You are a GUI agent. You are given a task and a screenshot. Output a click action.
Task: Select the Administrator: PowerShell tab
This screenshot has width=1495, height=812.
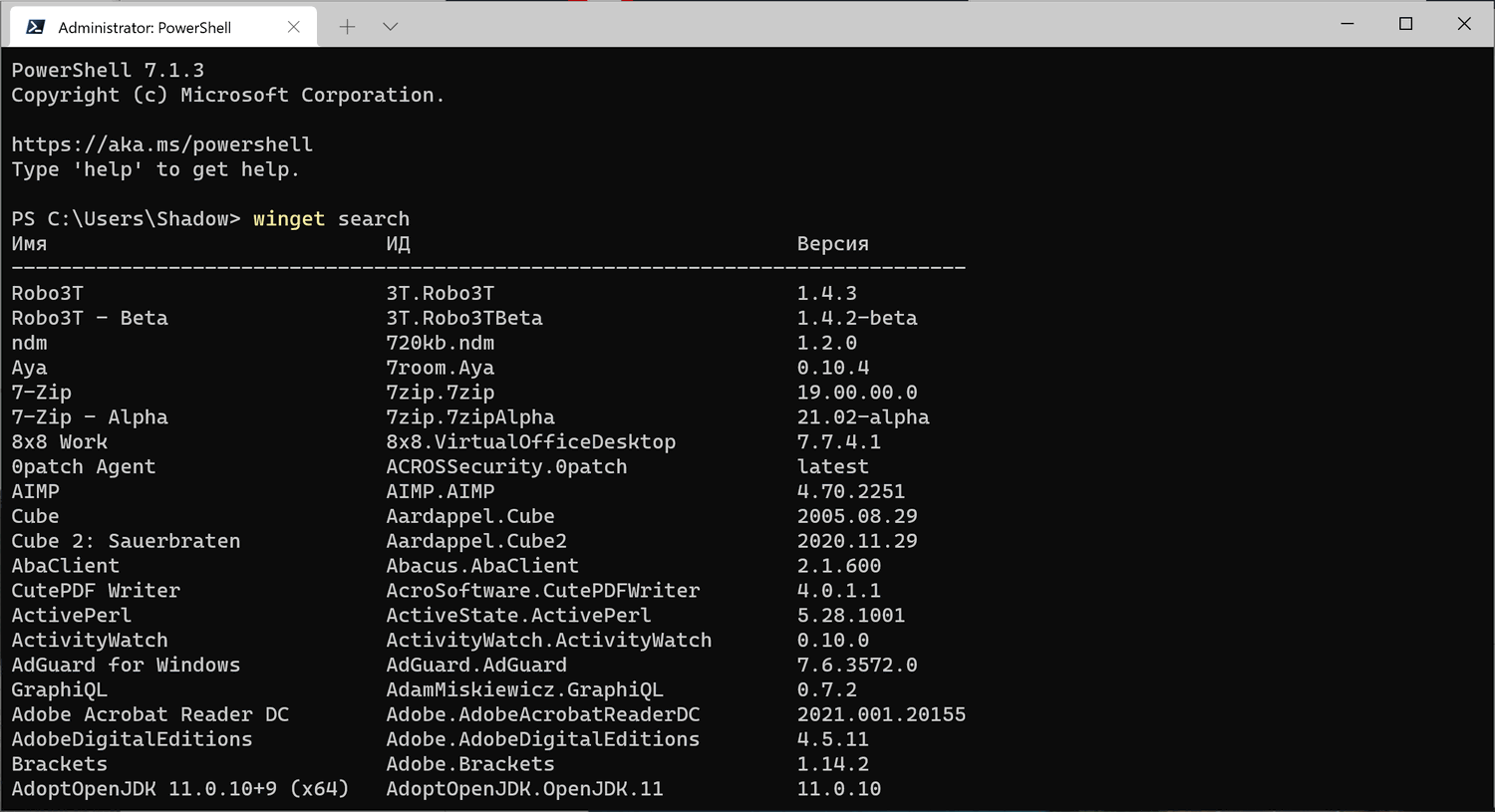[145, 28]
